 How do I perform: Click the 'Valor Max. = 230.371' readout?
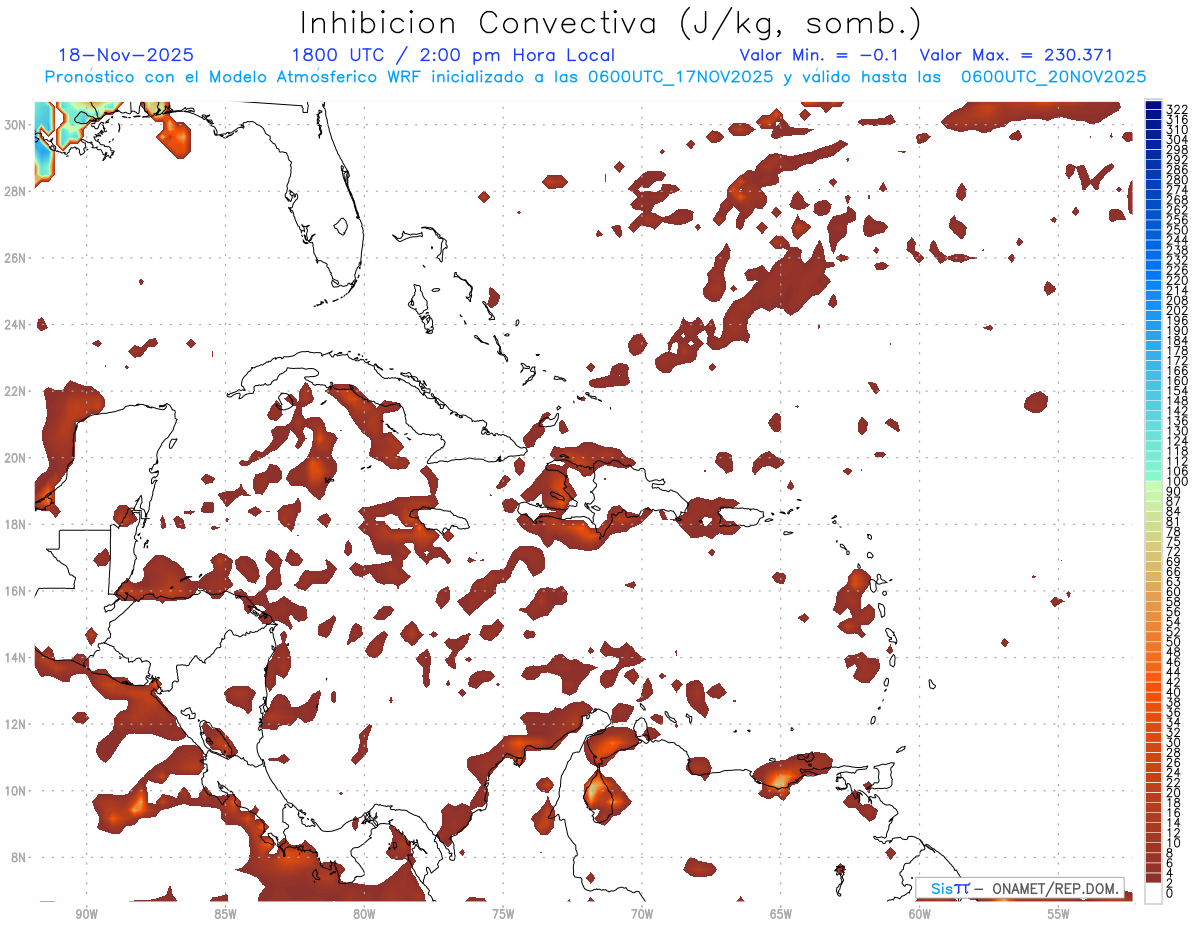[x=1016, y=55]
